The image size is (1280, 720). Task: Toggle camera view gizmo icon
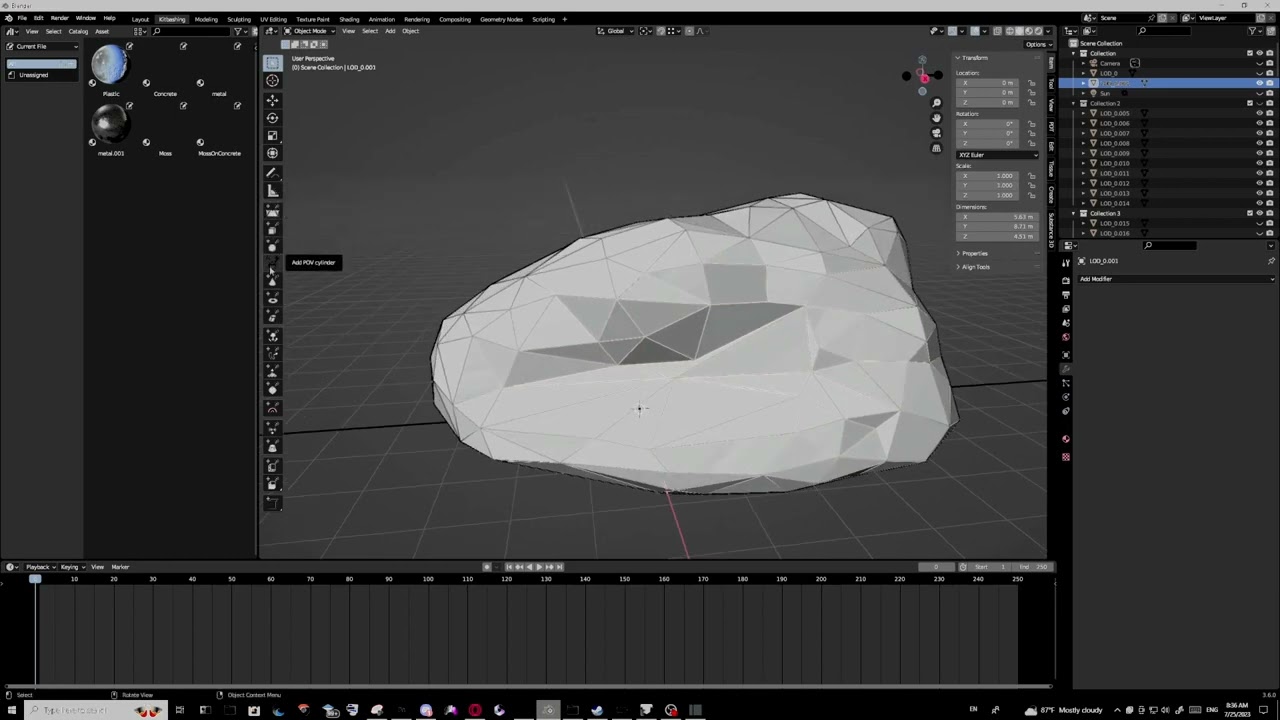click(936, 133)
